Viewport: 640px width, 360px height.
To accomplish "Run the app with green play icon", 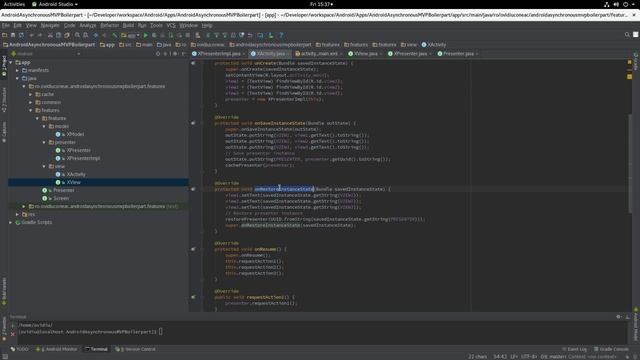I will pos(146,36).
